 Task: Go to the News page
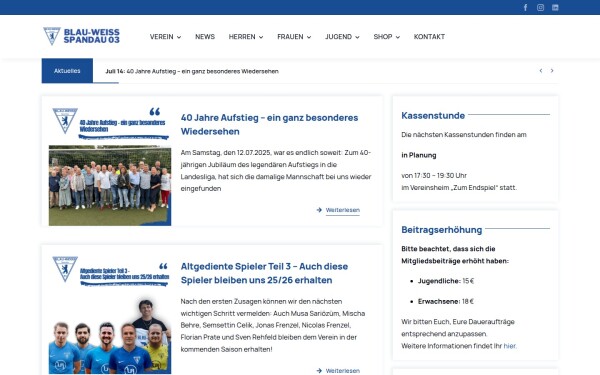205,37
